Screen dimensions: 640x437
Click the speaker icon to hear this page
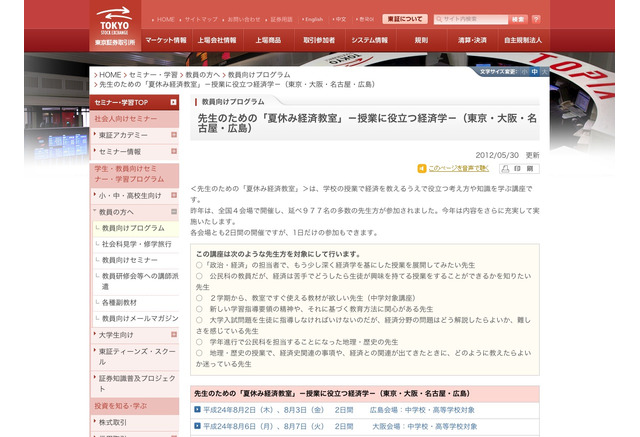tap(421, 169)
